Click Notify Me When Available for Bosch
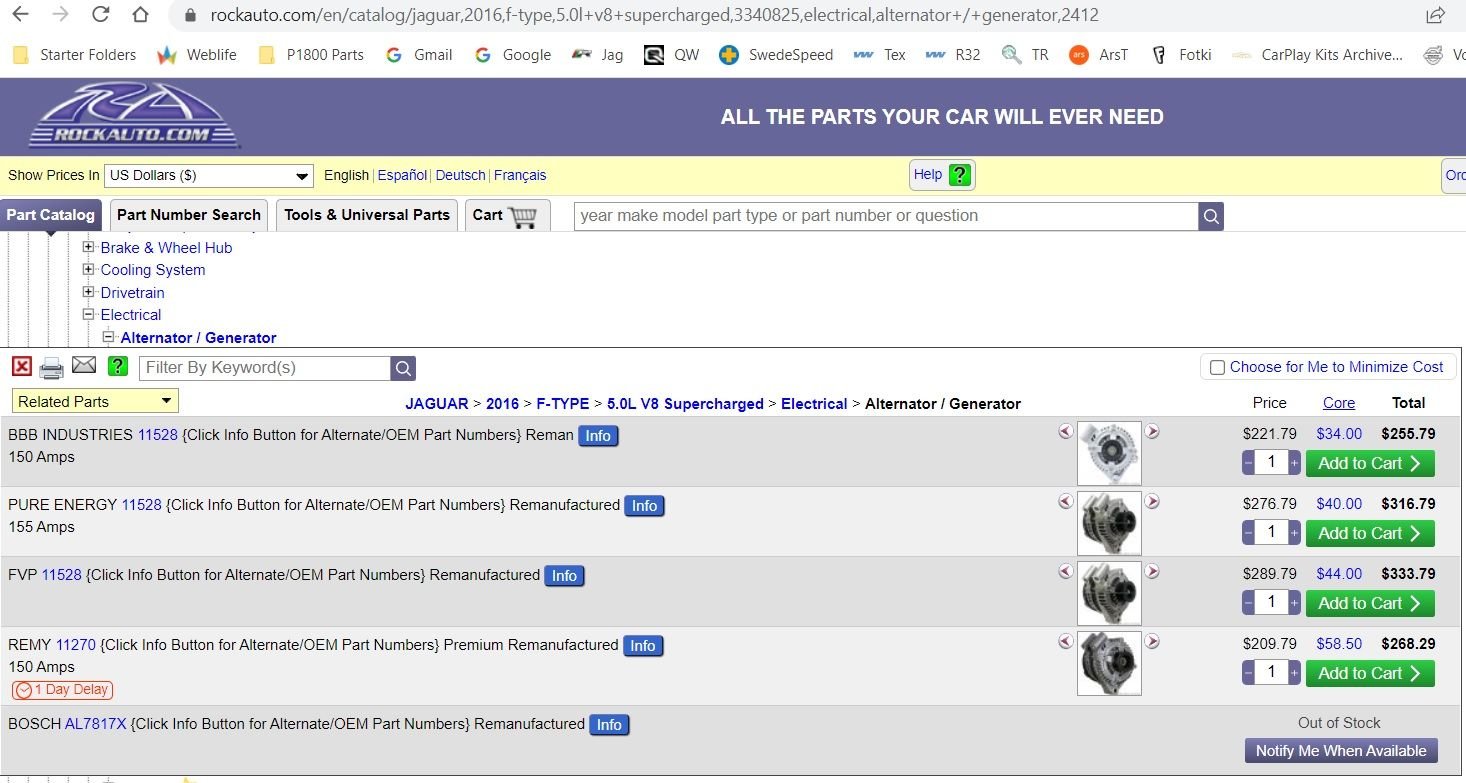Viewport: 1466px width, 783px height. (x=1341, y=750)
